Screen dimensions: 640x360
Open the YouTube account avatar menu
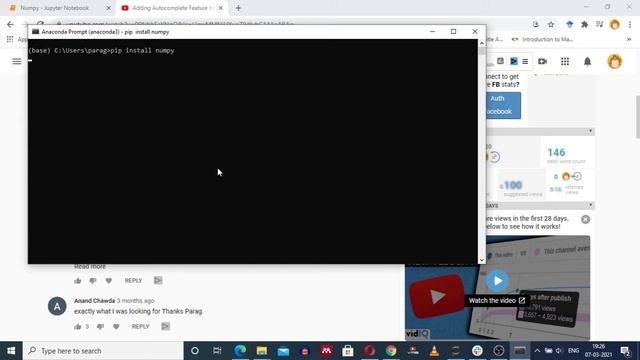point(615,62)
